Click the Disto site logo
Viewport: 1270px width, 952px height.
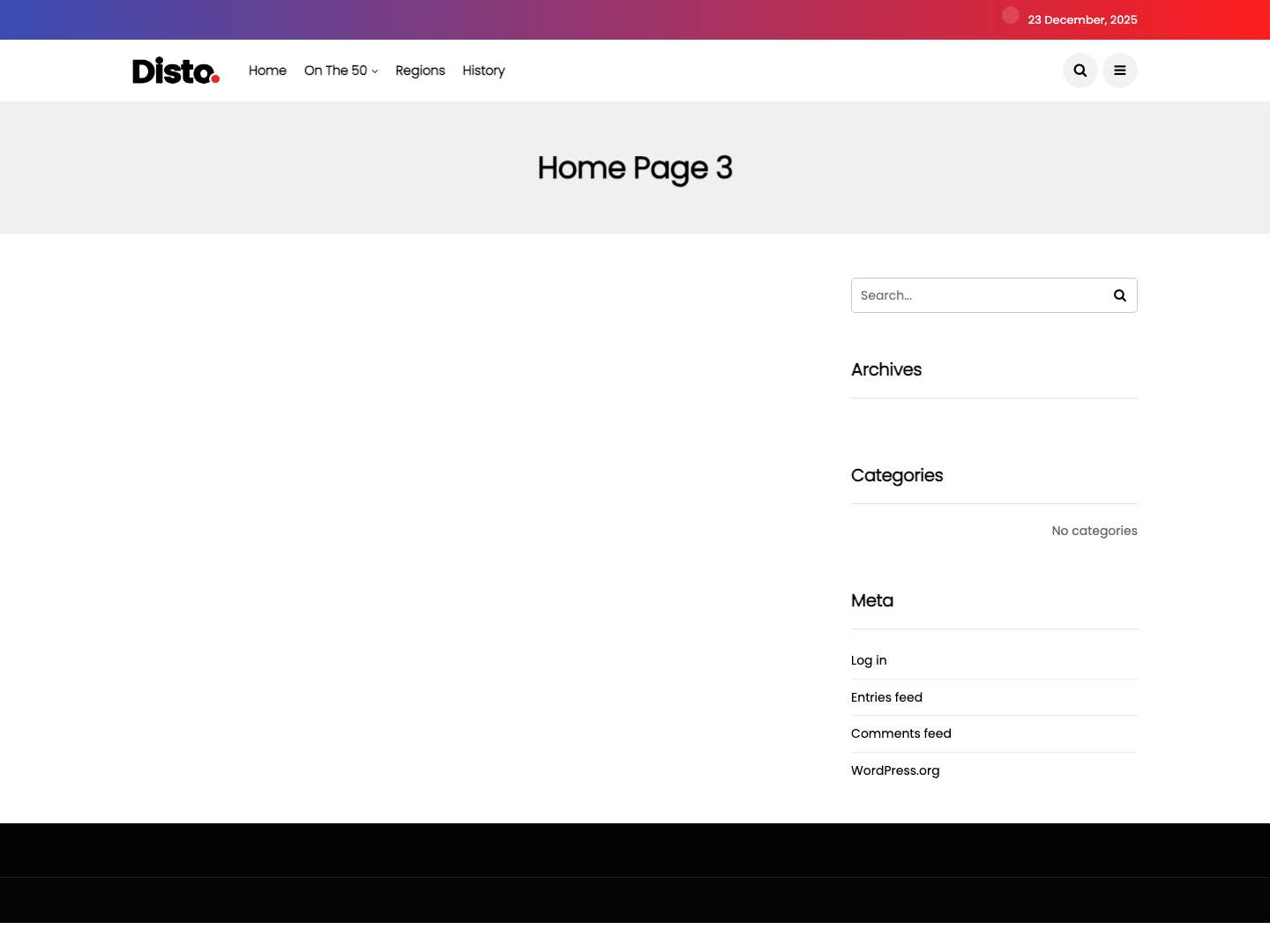coord(175,71)
